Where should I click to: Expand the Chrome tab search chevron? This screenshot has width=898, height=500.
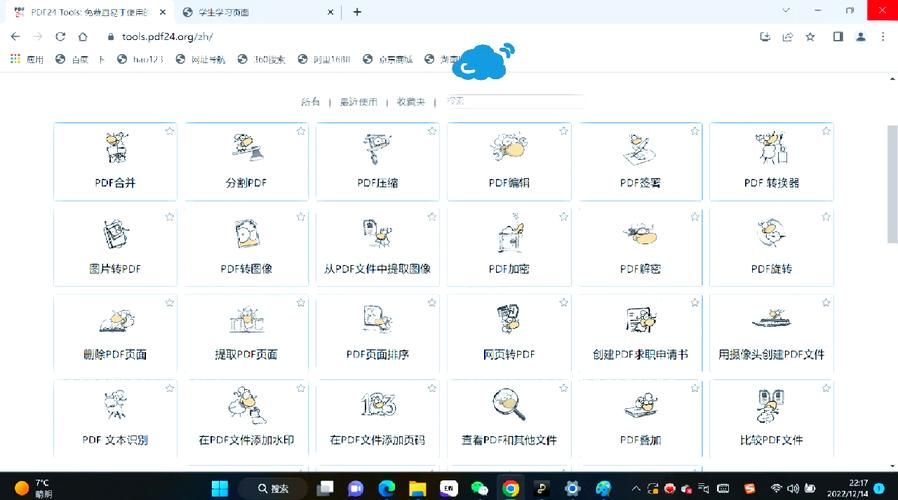786,10
